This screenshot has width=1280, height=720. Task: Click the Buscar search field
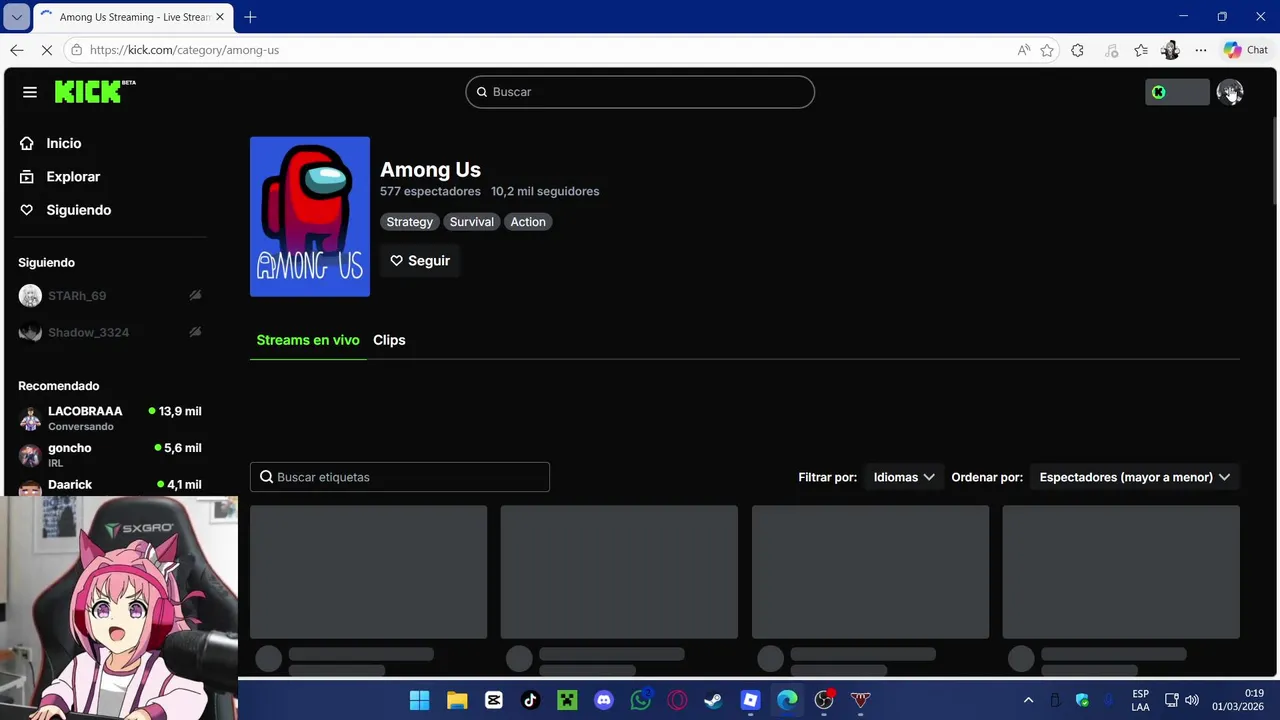tap(640, 92)
